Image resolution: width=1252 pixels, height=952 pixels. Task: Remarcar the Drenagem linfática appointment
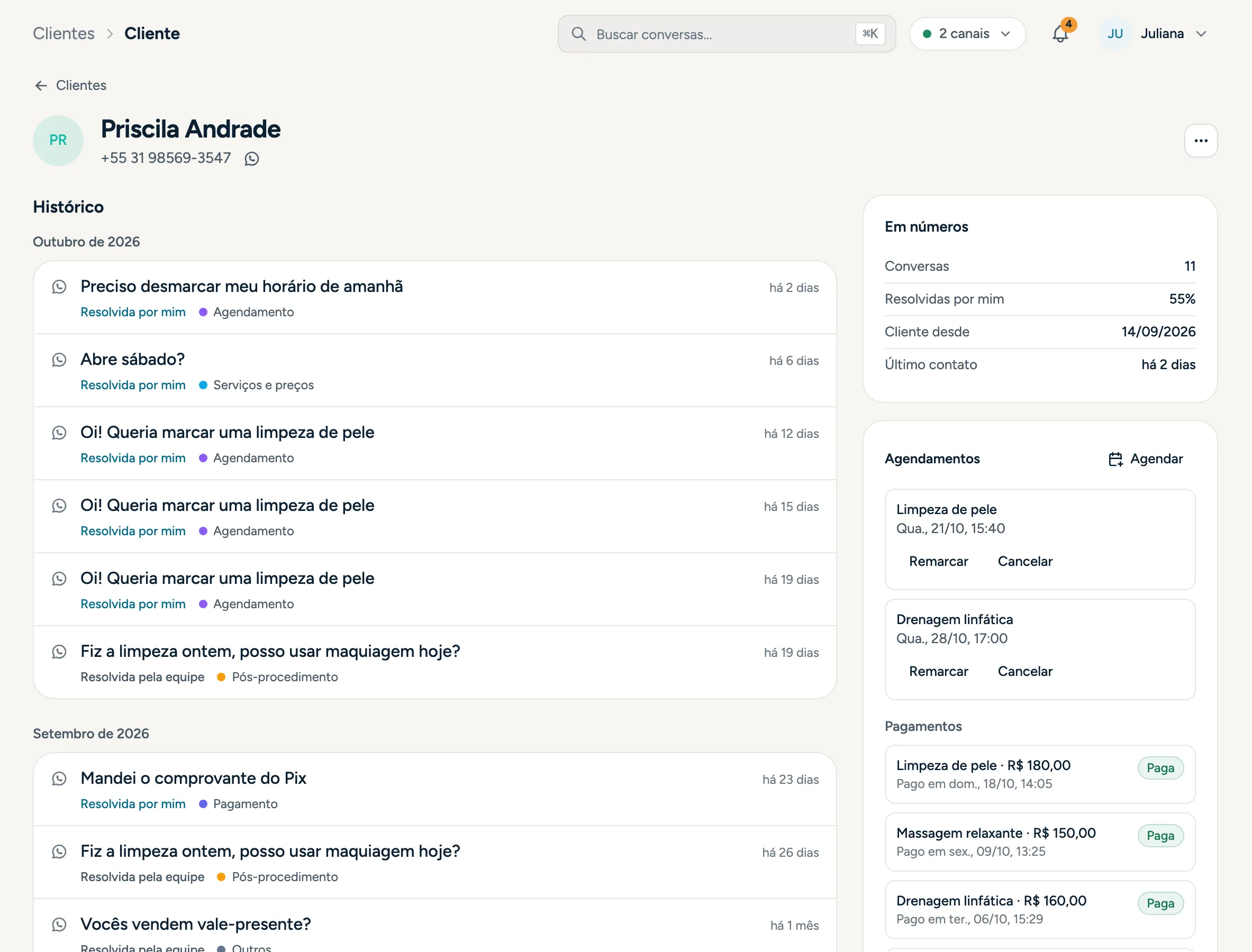[938, 672]
